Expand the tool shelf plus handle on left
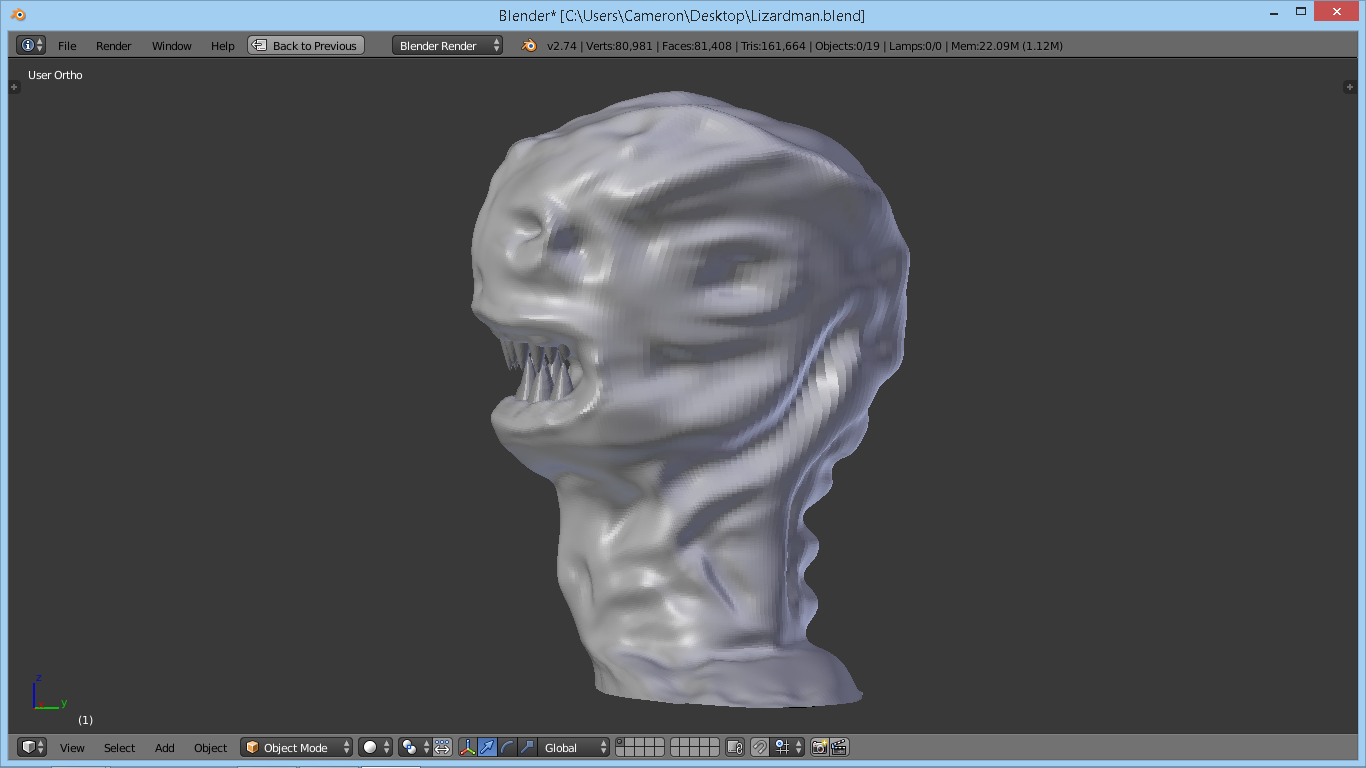Viewport: 1366px width, 768px height. coord(14,87)
